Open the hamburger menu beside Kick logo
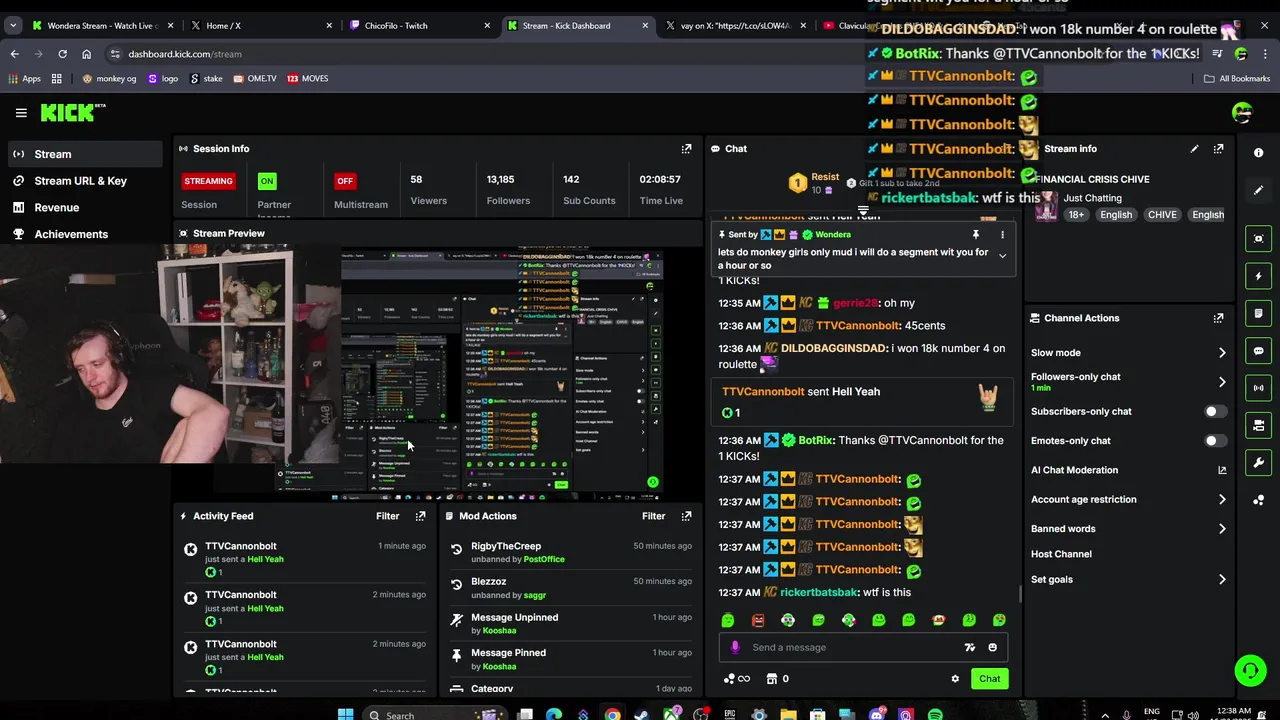The width and height of the screenshot is (1280, 720). coord(21,113)
